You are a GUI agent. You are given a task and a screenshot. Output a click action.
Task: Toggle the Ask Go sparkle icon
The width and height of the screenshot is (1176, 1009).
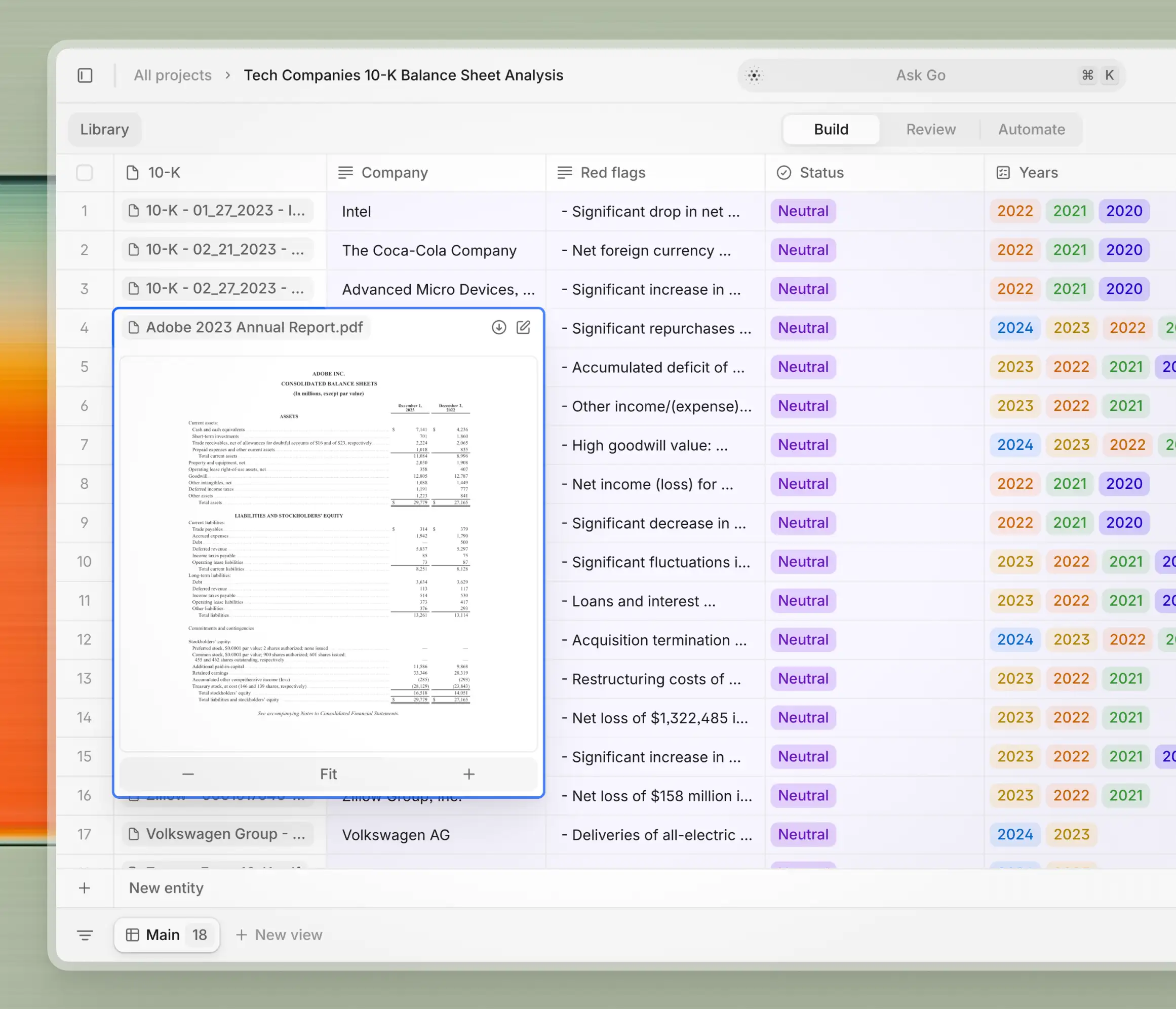click(754, 75)
